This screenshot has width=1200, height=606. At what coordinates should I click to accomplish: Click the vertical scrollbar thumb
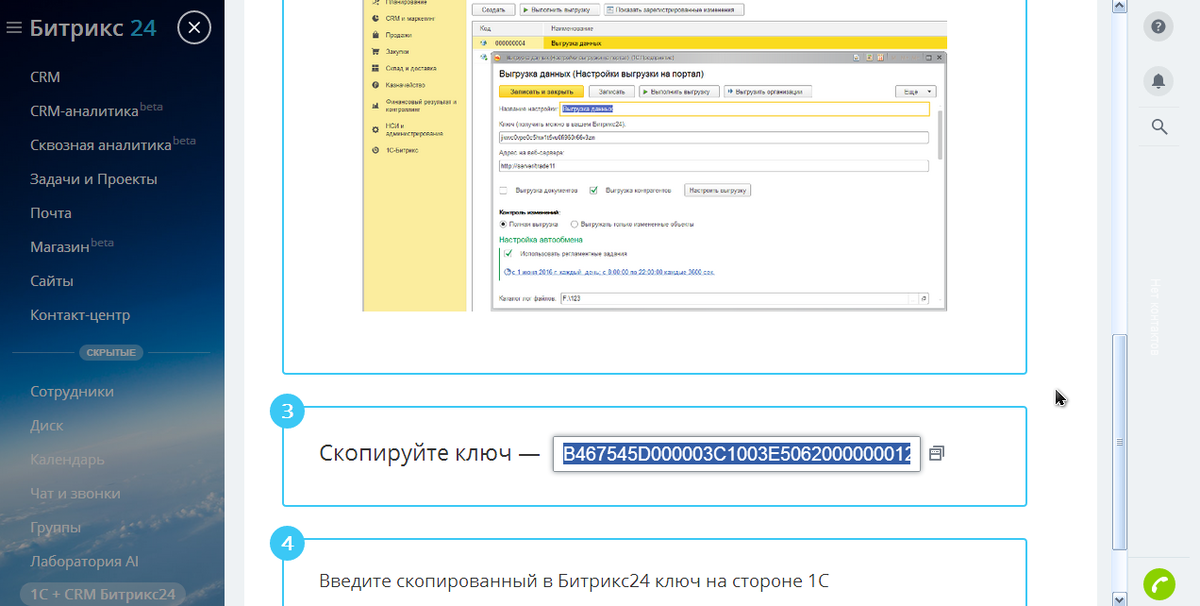coord(1120,442)
